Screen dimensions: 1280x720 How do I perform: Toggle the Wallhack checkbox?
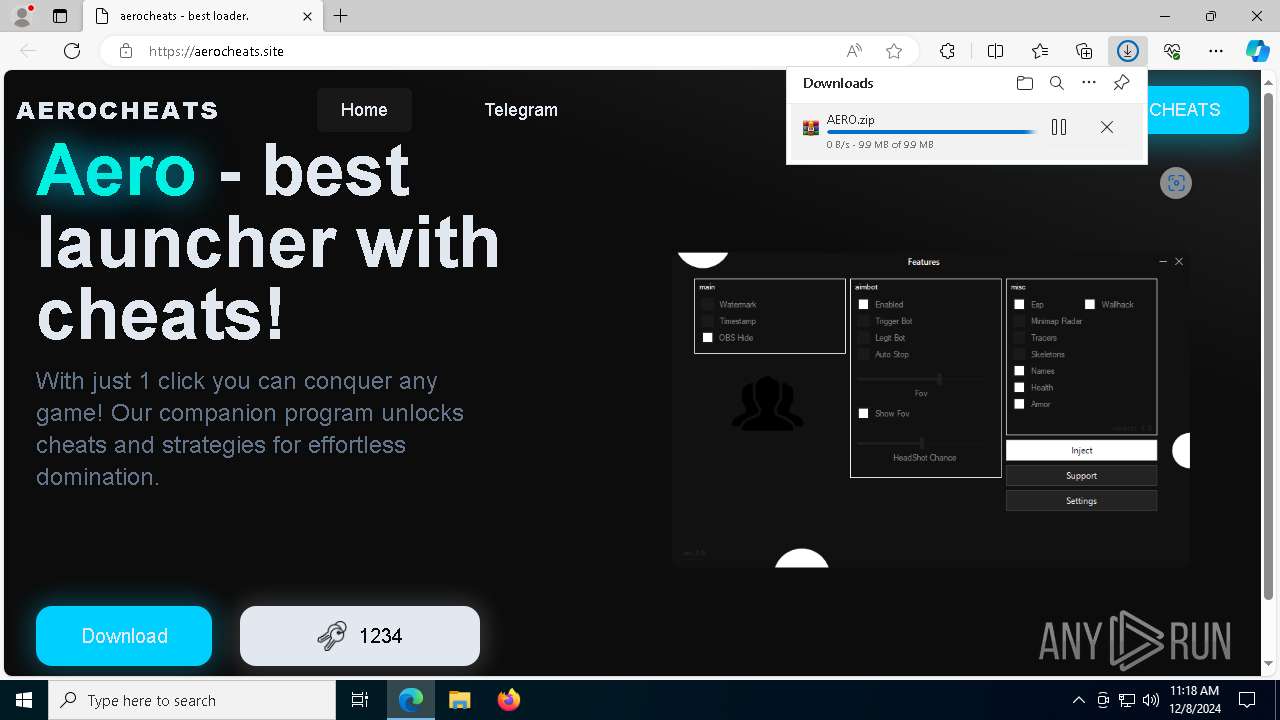1090,304
